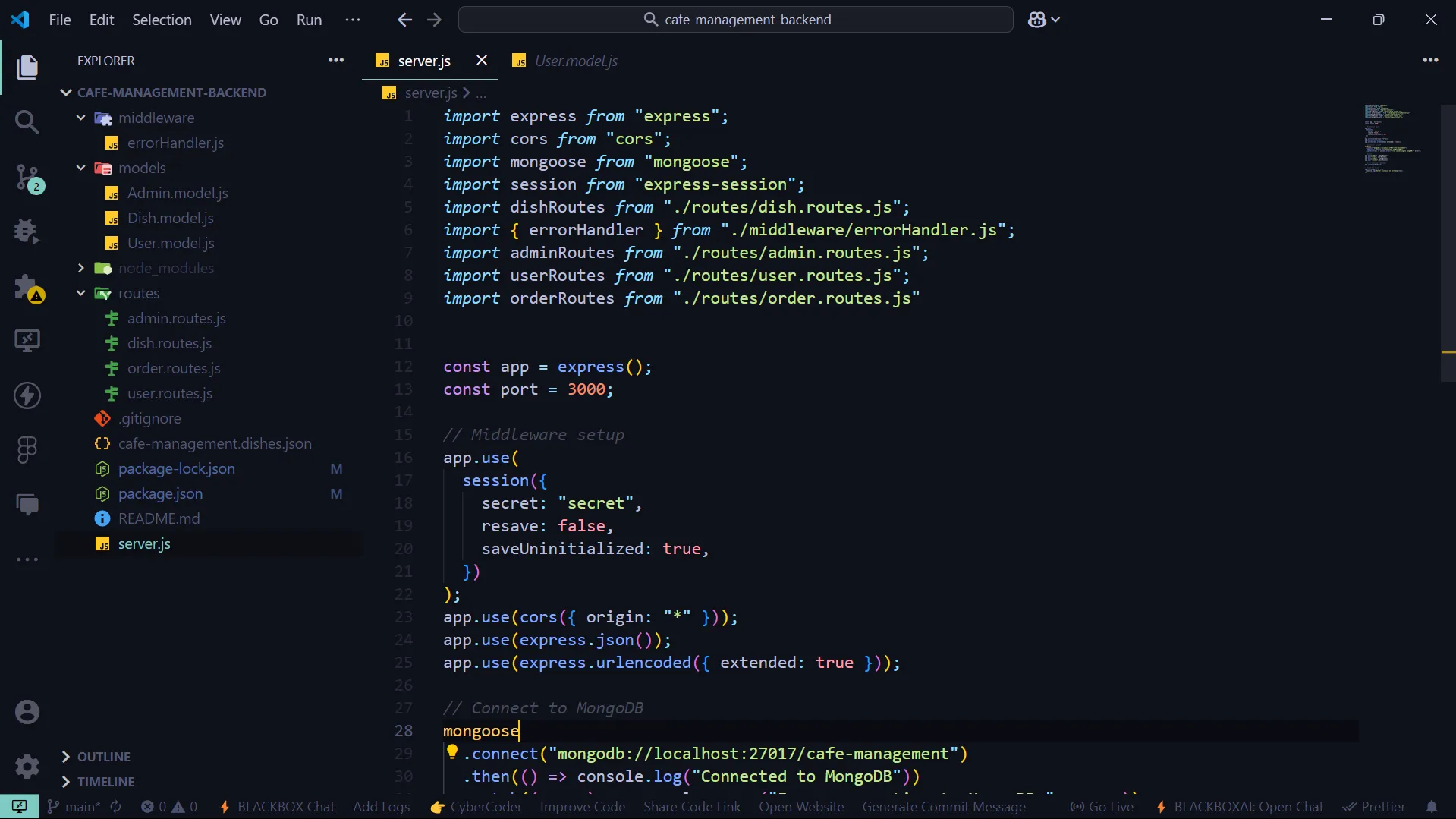Open the Run menu

(309, 20)
